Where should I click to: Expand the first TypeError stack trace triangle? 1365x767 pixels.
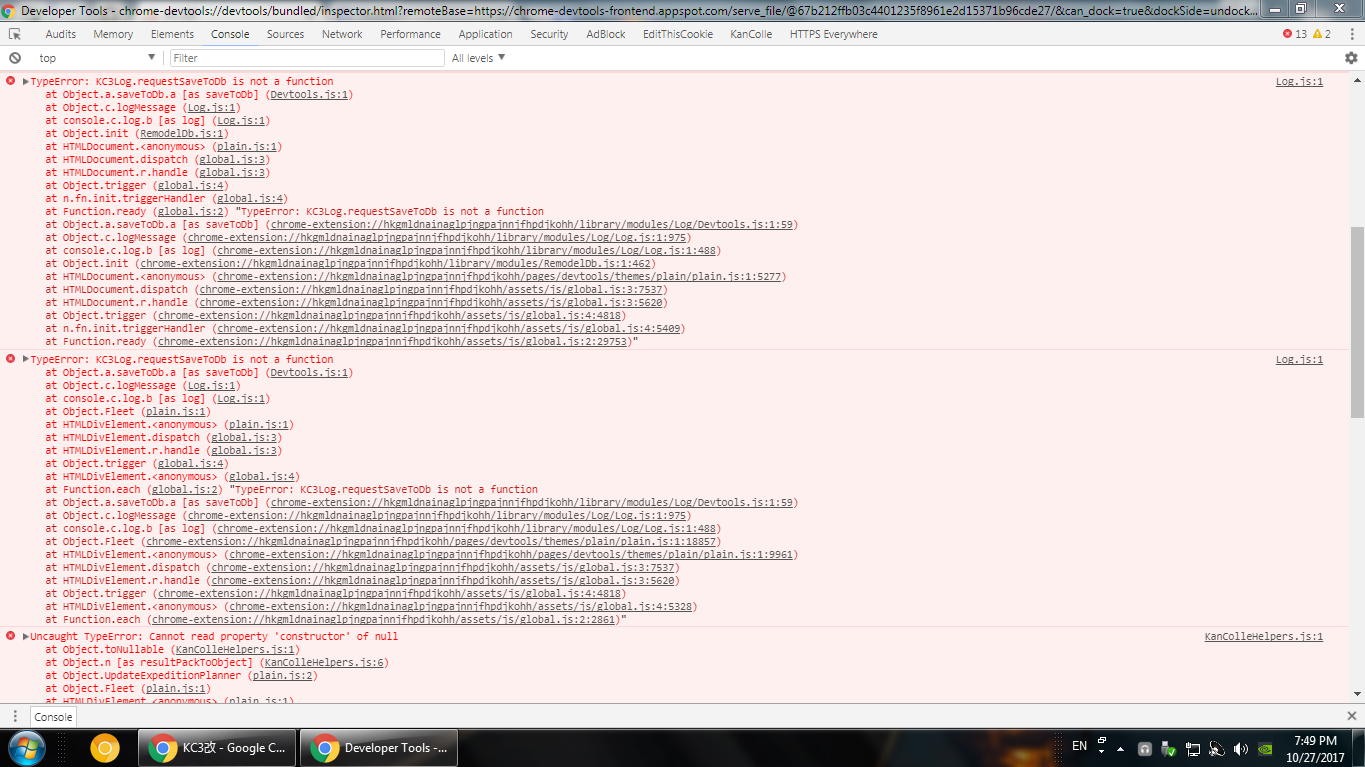pyautogui.click(x=26, y=81)
